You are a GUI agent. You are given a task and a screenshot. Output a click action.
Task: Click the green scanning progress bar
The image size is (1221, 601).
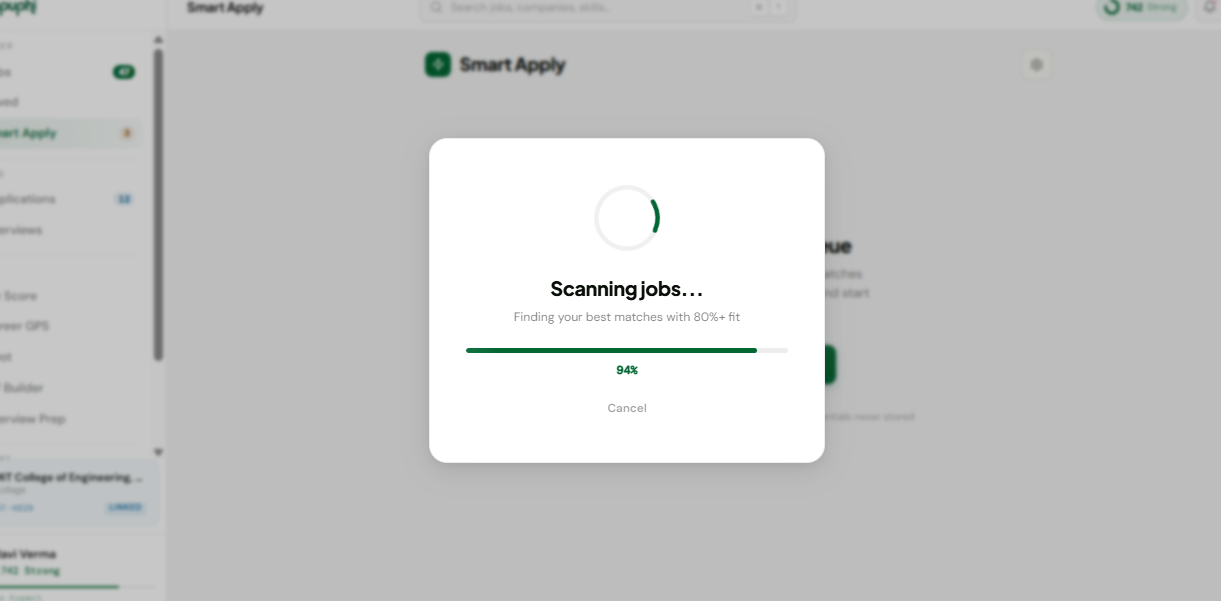pos(627,350)
